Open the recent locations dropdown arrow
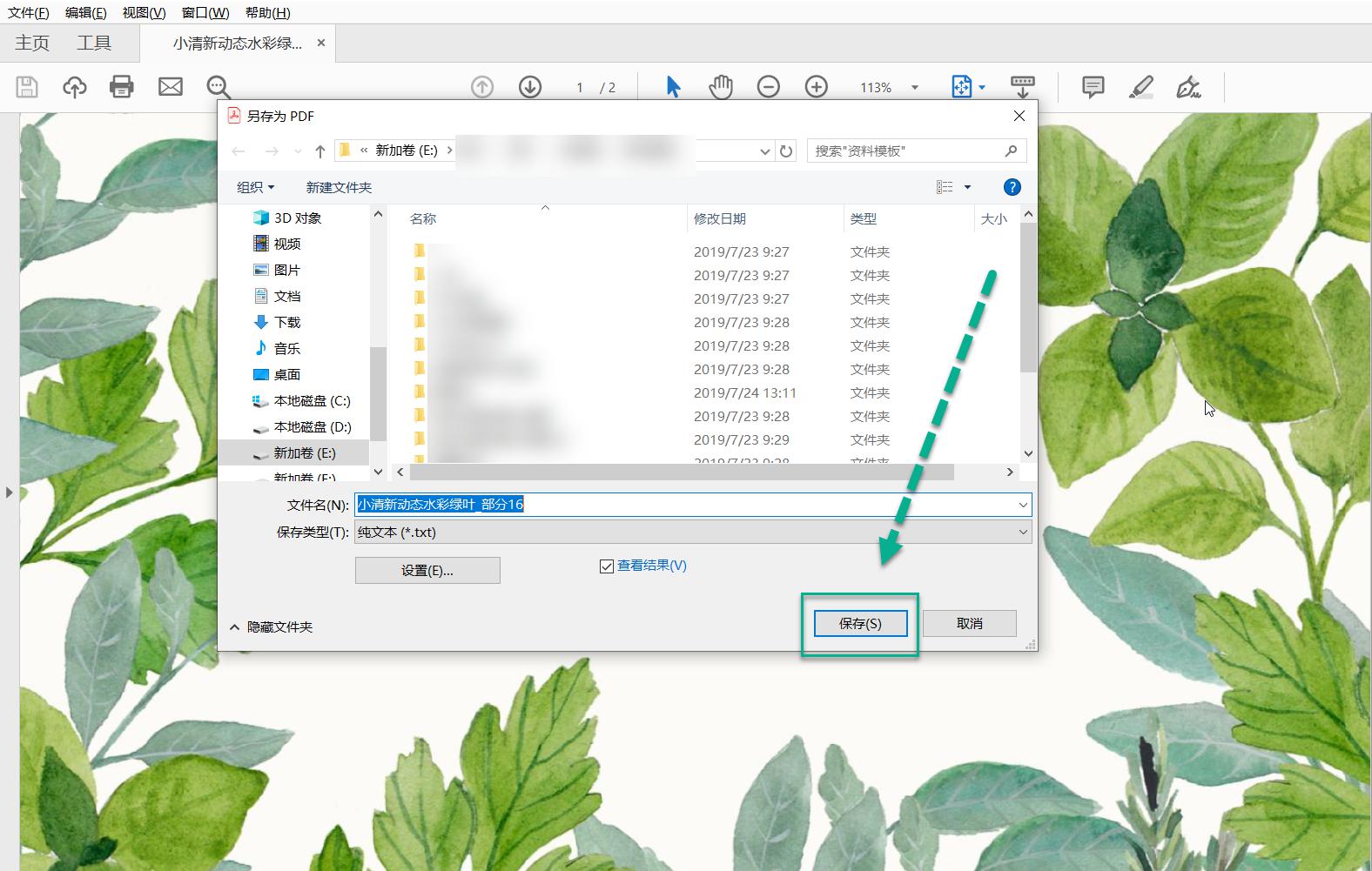 click(x=298, y=151)
